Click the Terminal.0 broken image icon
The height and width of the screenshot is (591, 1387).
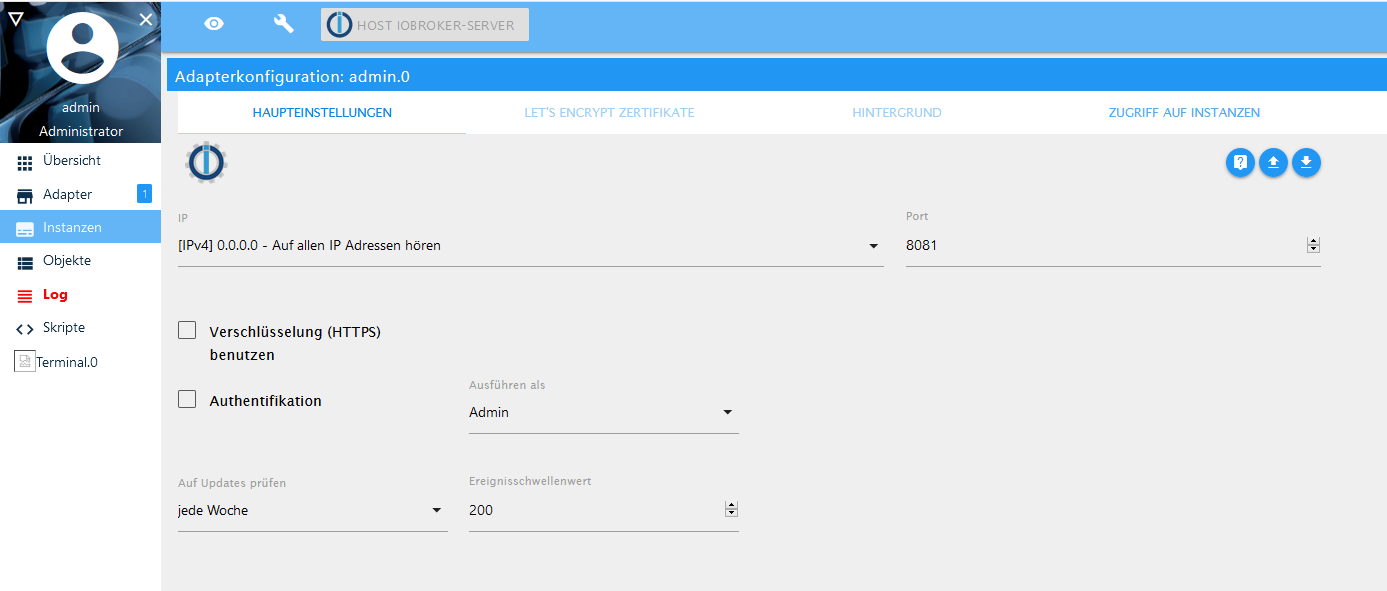(25, 362)
